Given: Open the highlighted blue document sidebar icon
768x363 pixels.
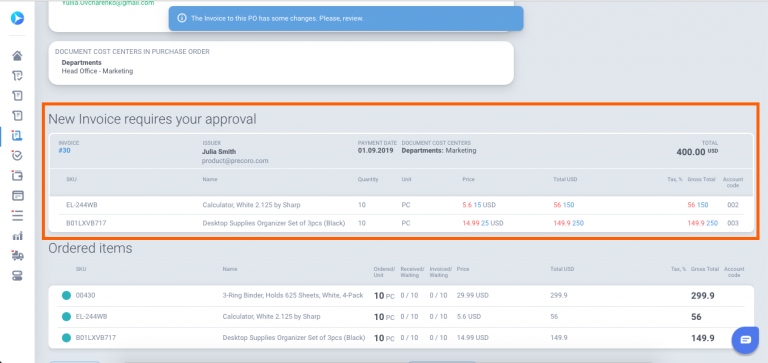Looking at the screenshot, I should [17, 136].
